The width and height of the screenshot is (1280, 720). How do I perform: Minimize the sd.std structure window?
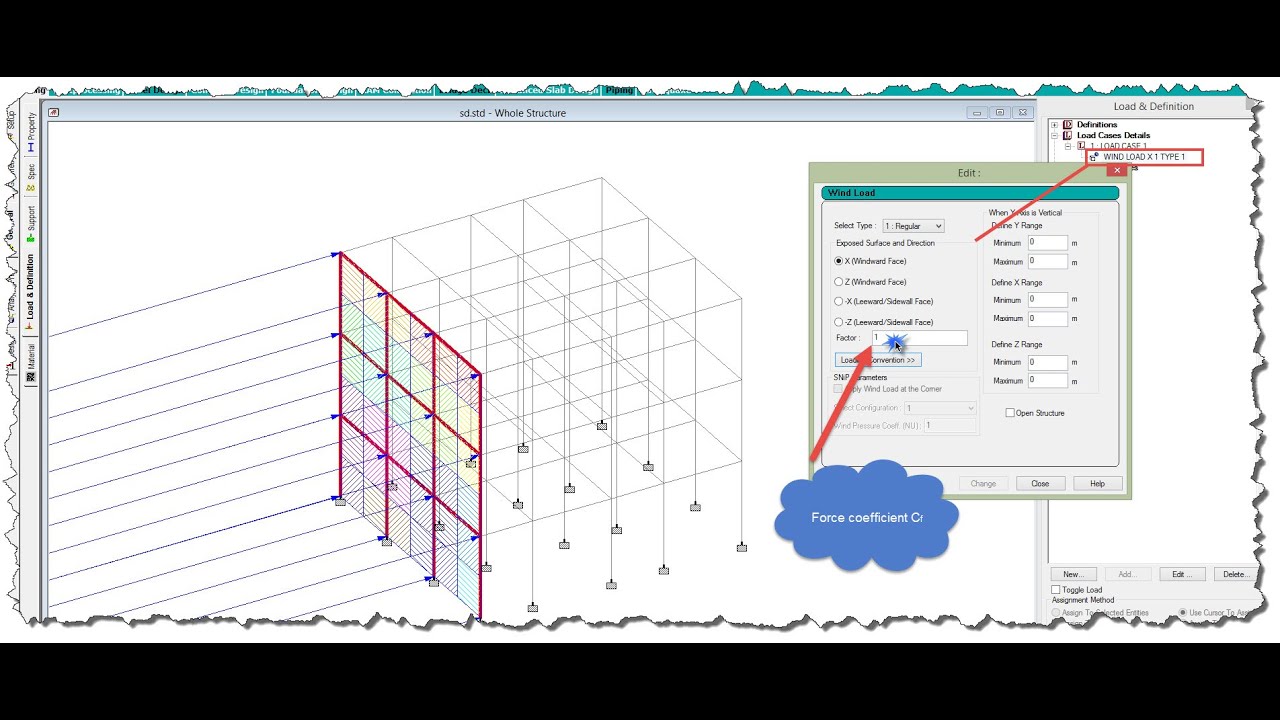click(977, 113)
